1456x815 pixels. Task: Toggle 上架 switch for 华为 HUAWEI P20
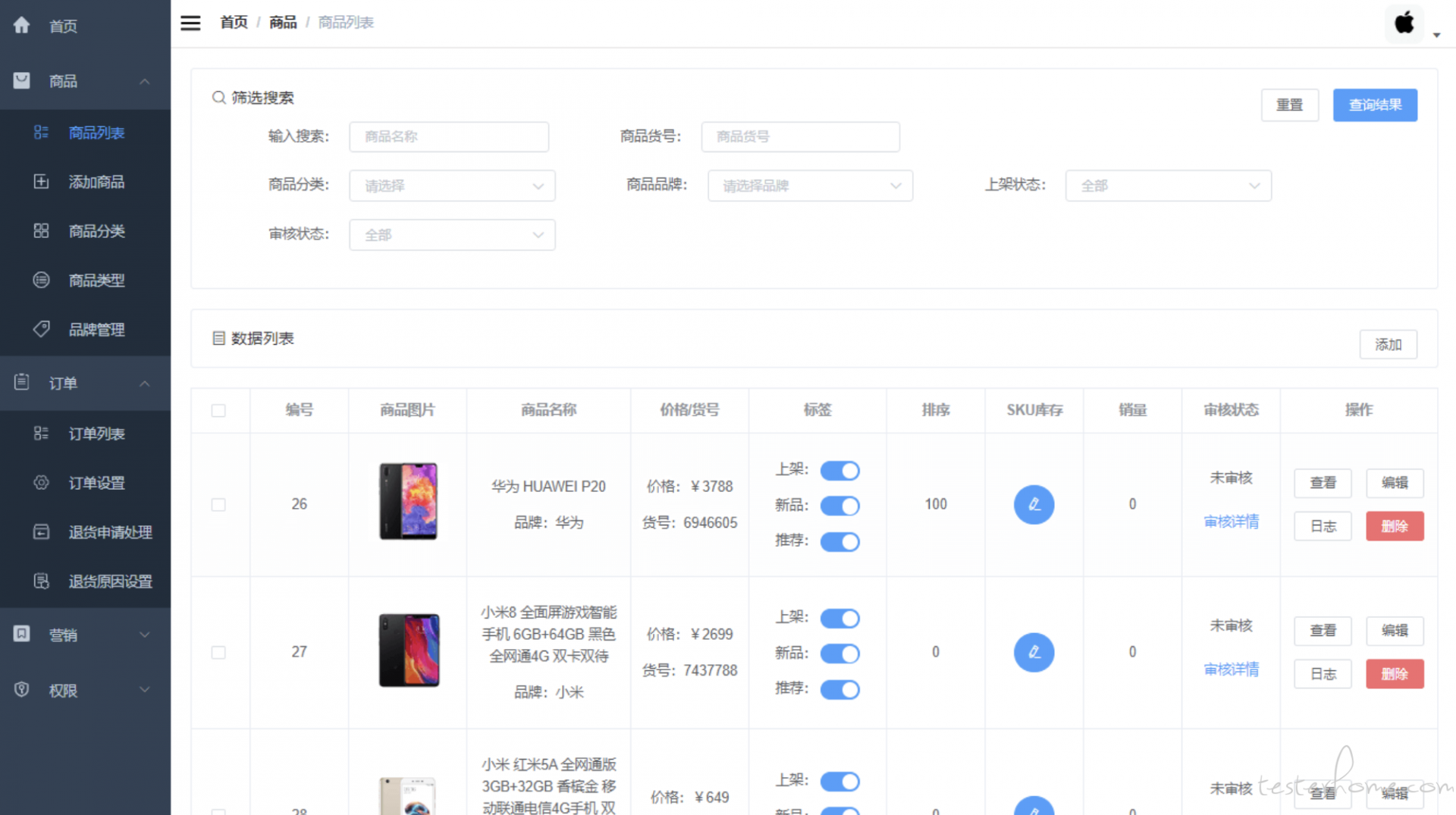839,470
